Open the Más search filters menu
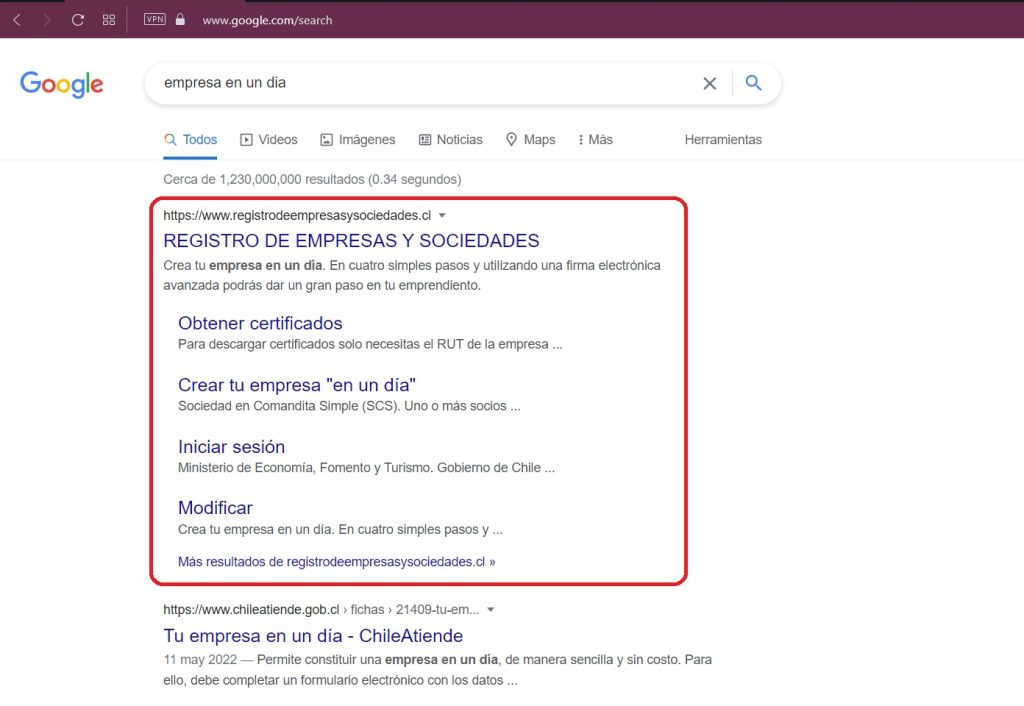 click(595, 140)
